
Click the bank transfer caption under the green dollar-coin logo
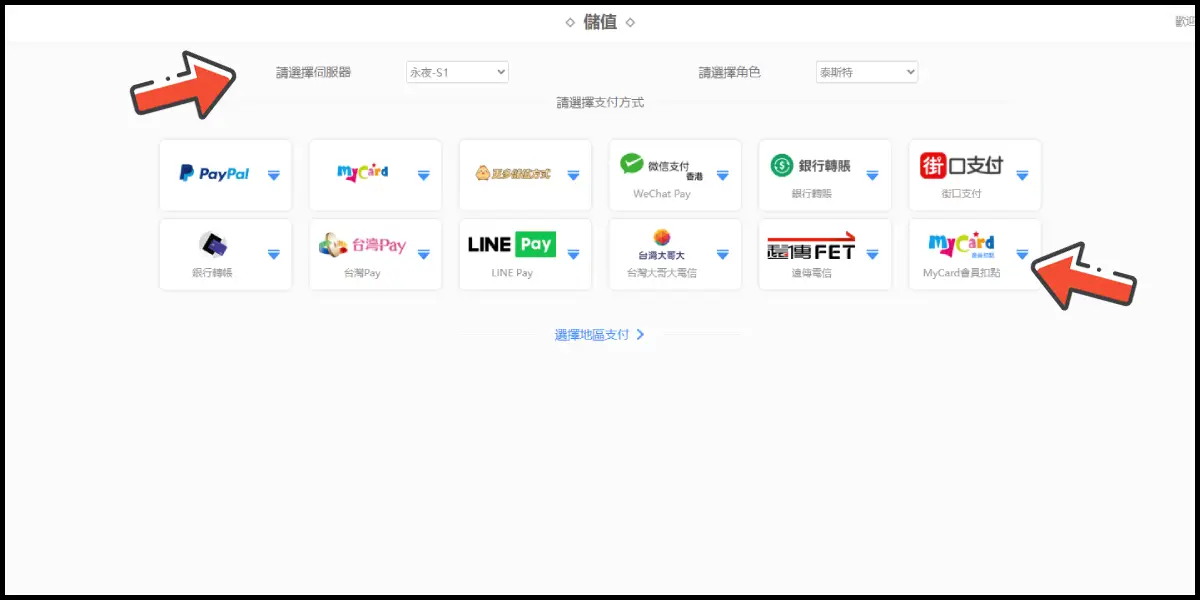(811, 194)
